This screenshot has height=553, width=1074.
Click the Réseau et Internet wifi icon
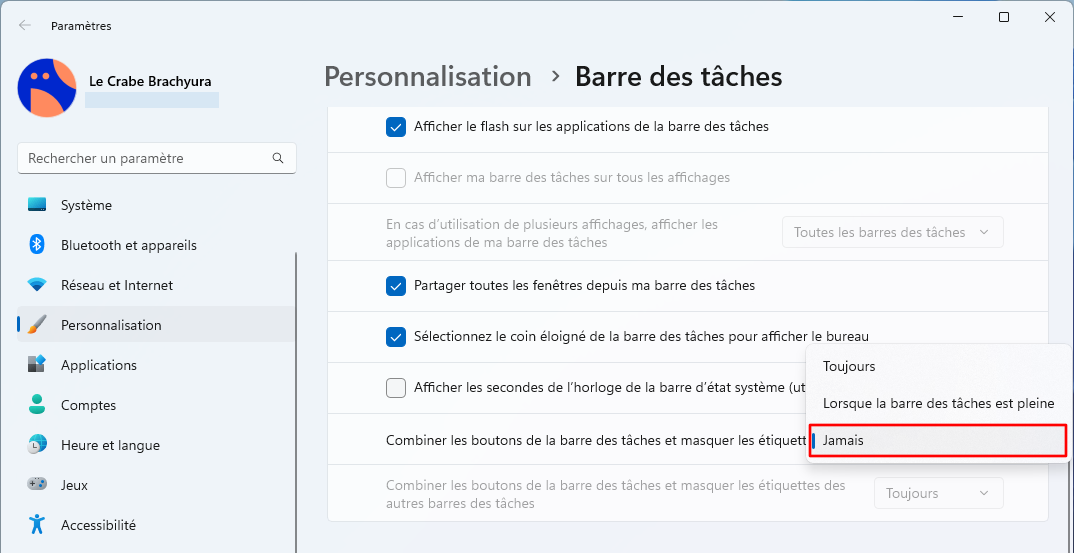pos(37,285)
